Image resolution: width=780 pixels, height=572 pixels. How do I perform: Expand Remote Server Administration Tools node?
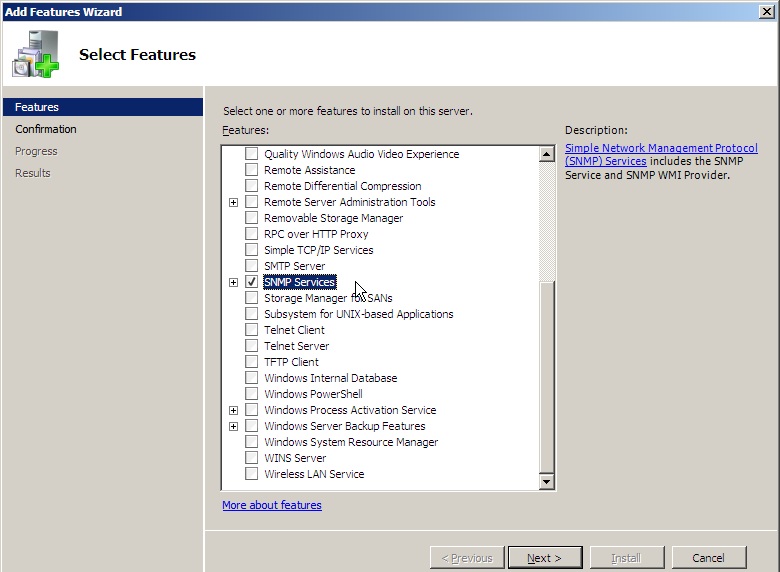[x=234, y=202]
